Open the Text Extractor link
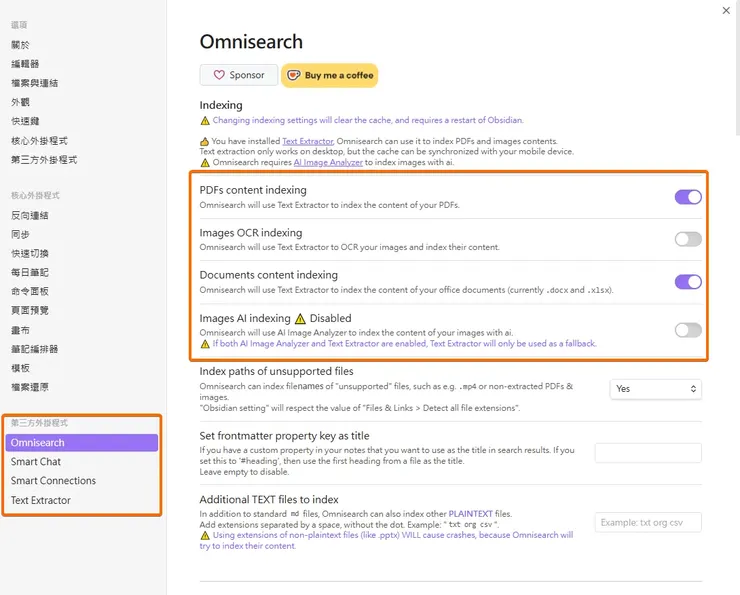740x595 pixels. coord(308,141)
